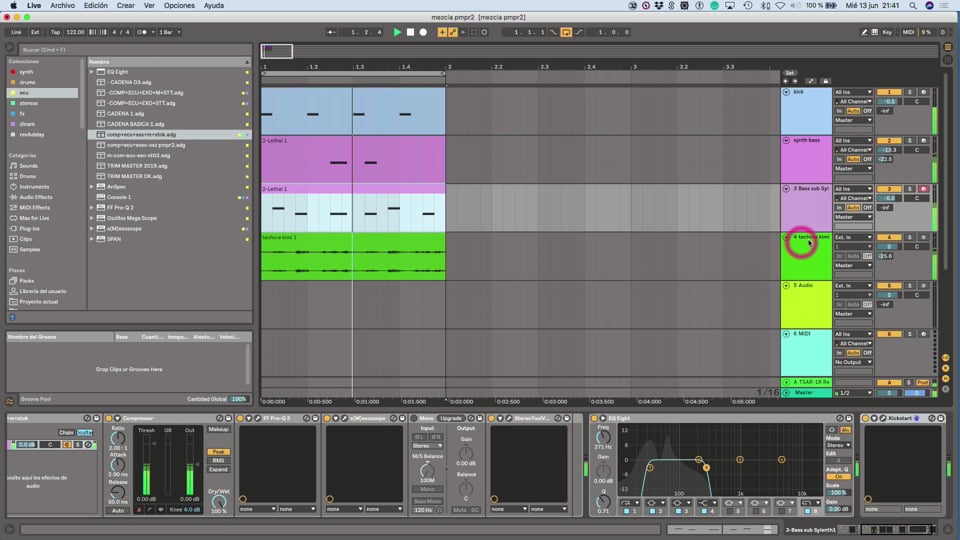Open the Crear menu
The width and height of the screenshot is (960, 540).
126,6
